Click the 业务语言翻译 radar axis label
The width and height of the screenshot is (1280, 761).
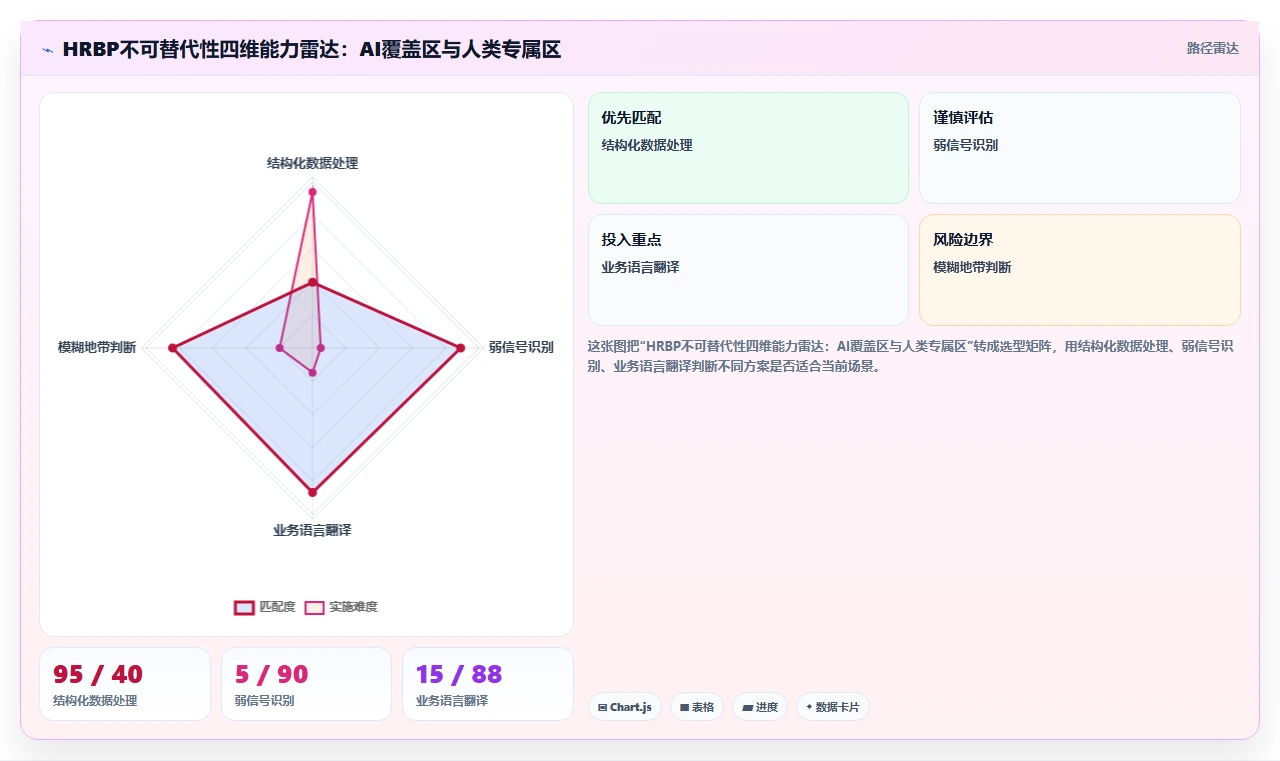(x=312, y=530)
